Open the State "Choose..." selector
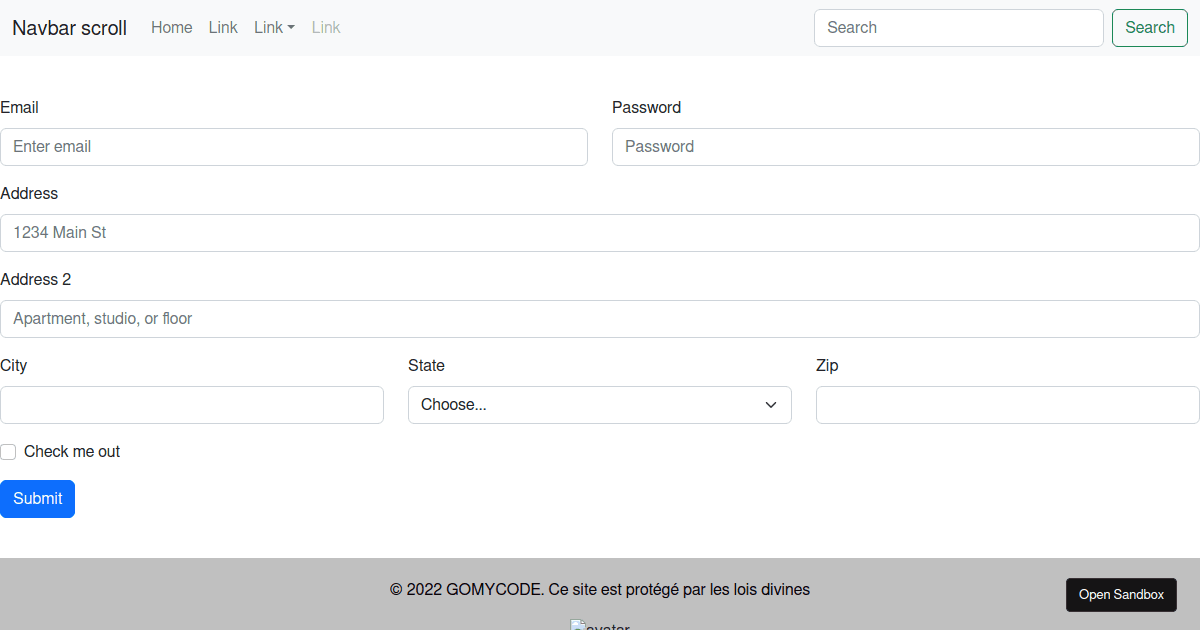 coord(600,404)
